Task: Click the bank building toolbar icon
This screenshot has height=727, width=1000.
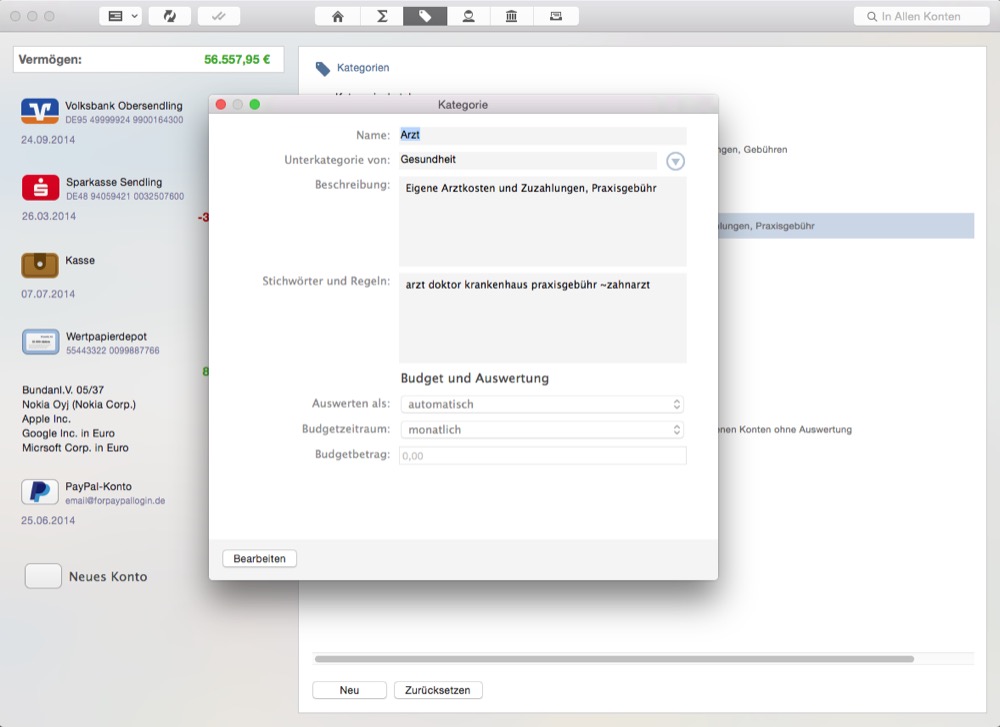Action: [511, 16]
